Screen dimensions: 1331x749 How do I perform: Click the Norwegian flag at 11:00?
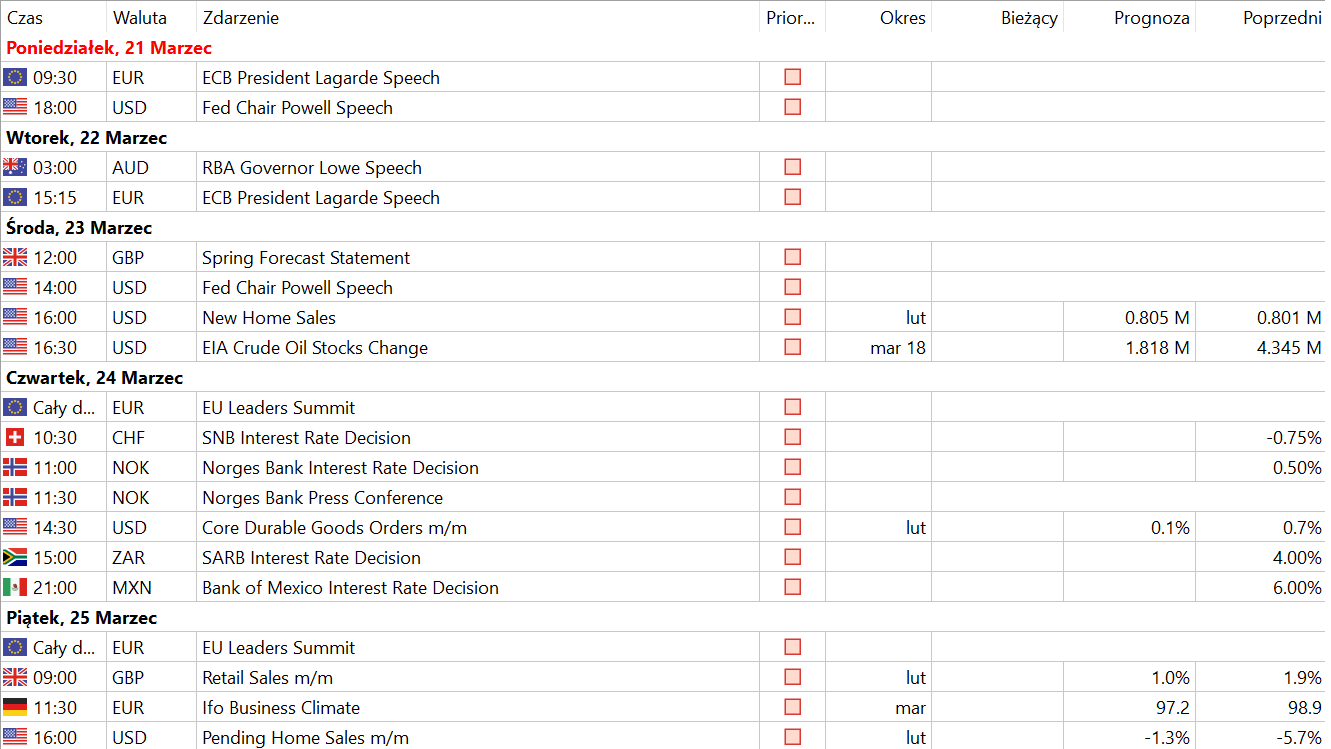[x=15, y=467]
